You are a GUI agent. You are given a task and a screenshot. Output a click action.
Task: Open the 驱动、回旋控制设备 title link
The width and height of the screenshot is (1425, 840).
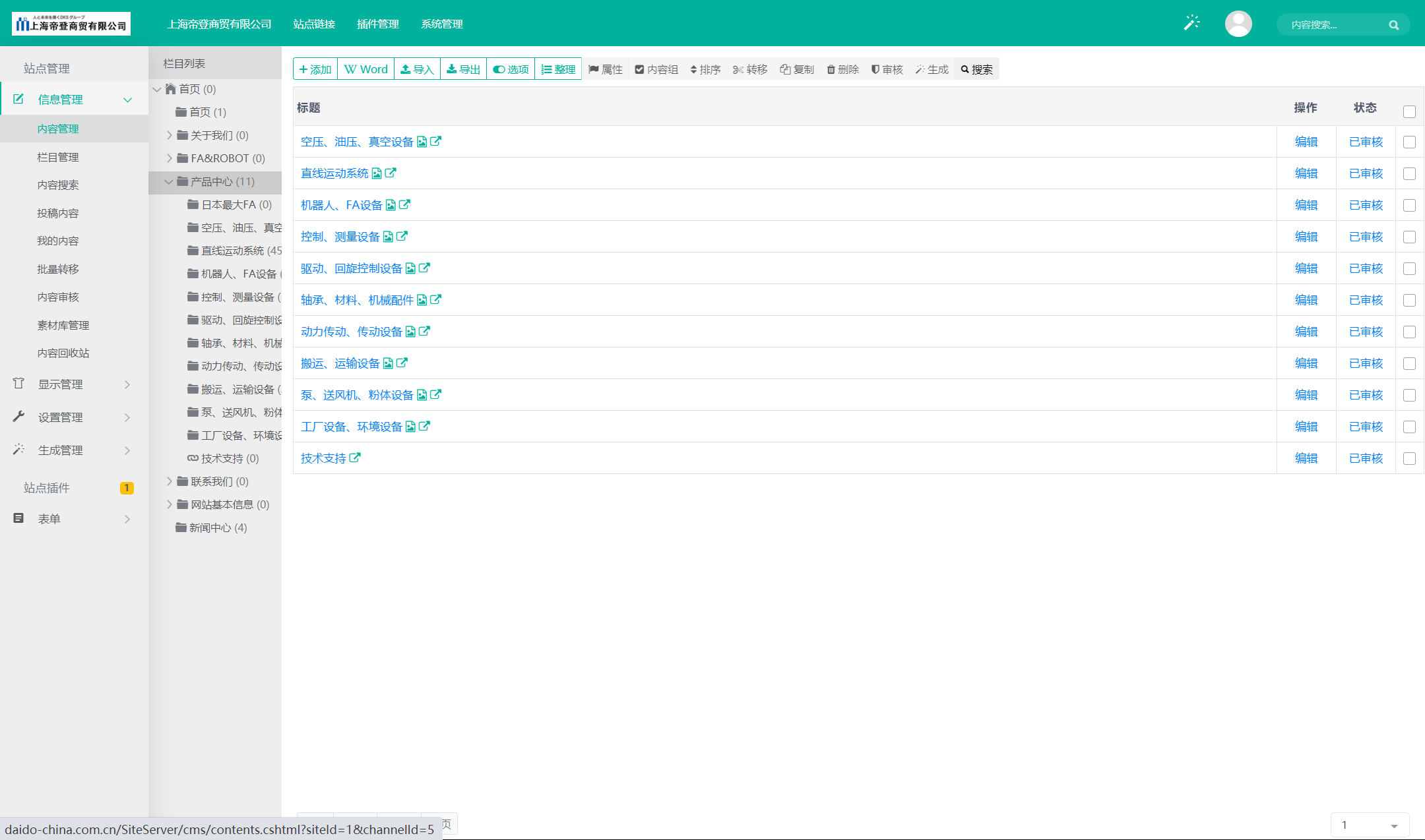pos(352,268)
